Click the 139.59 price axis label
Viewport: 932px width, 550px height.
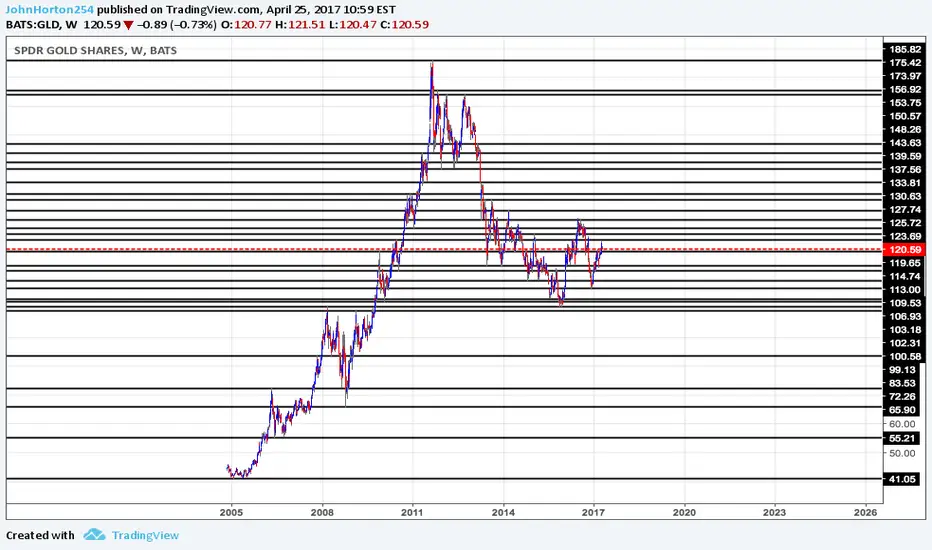click(x=905, y=156)
